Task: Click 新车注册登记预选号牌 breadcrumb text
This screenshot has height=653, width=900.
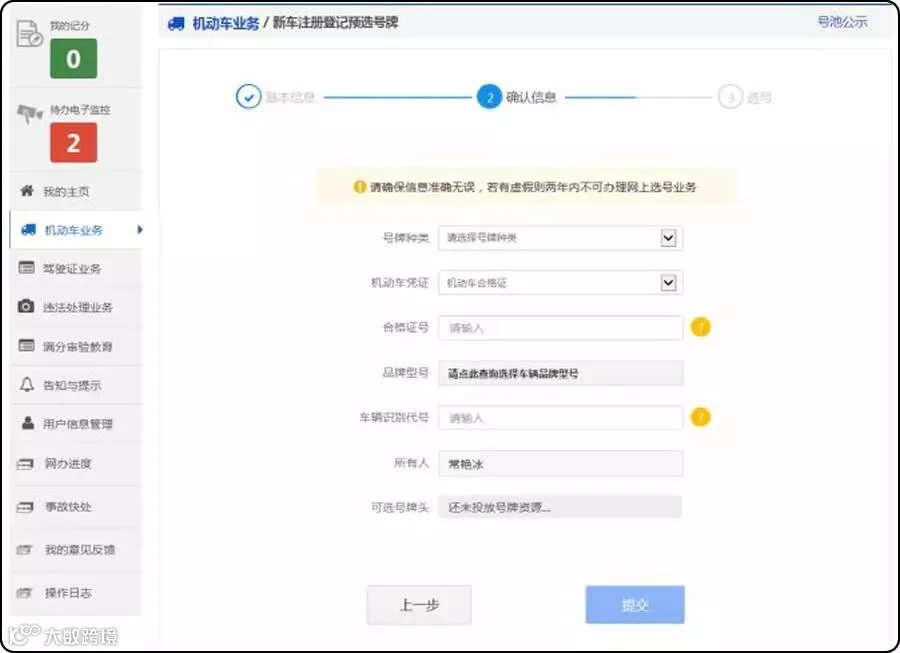Action: (335, 23)
